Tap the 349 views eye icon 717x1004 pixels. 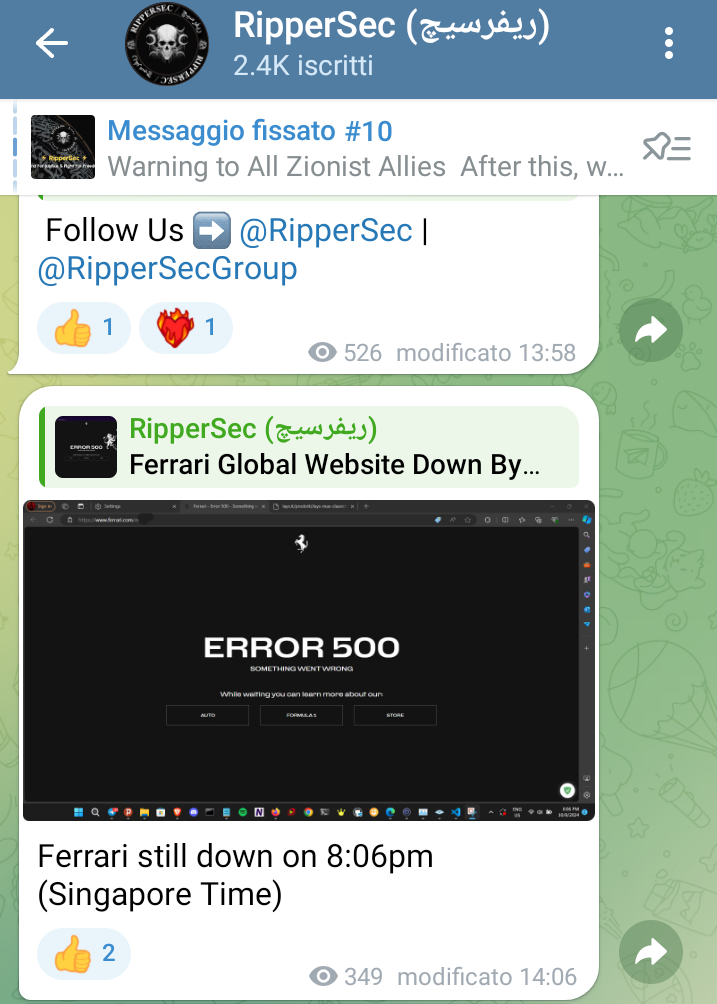[323, 976]
